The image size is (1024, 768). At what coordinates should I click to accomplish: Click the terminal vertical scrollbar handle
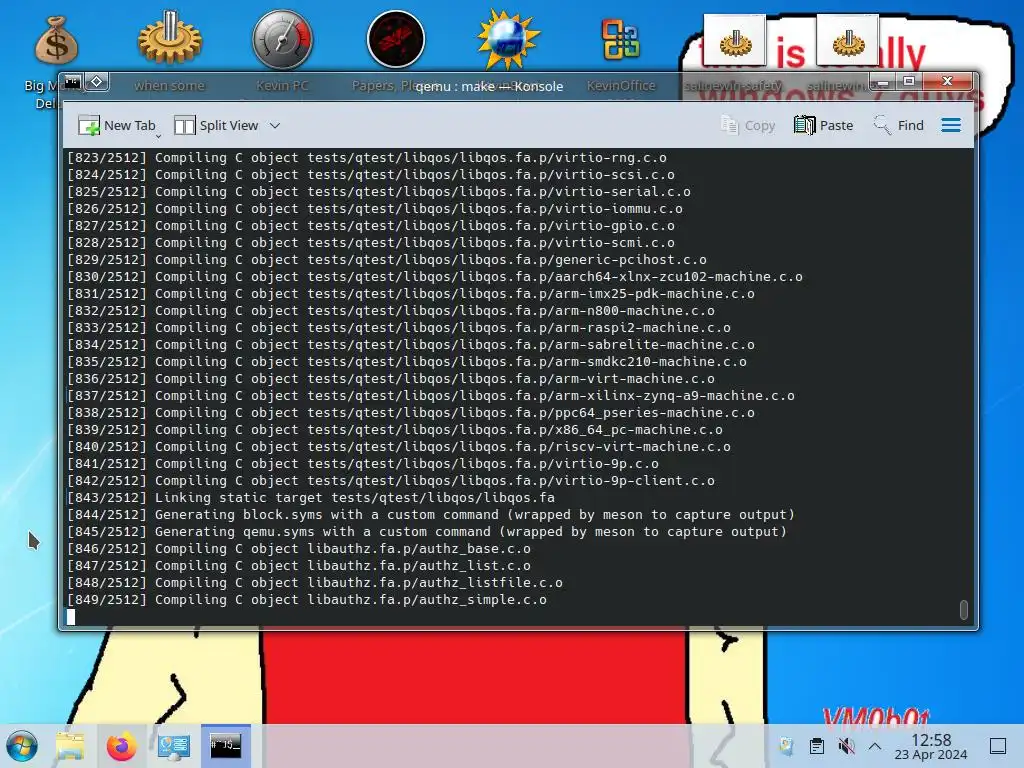tap(963, 609)
